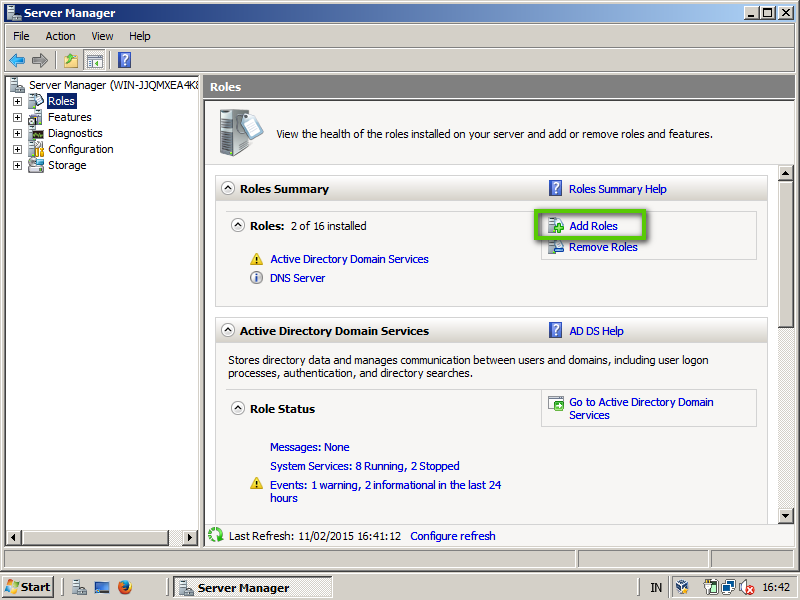Viewport: 800px width, 600px height.
Task: Collapse the Active Directory Domain Services section
Action: [228, 330]
